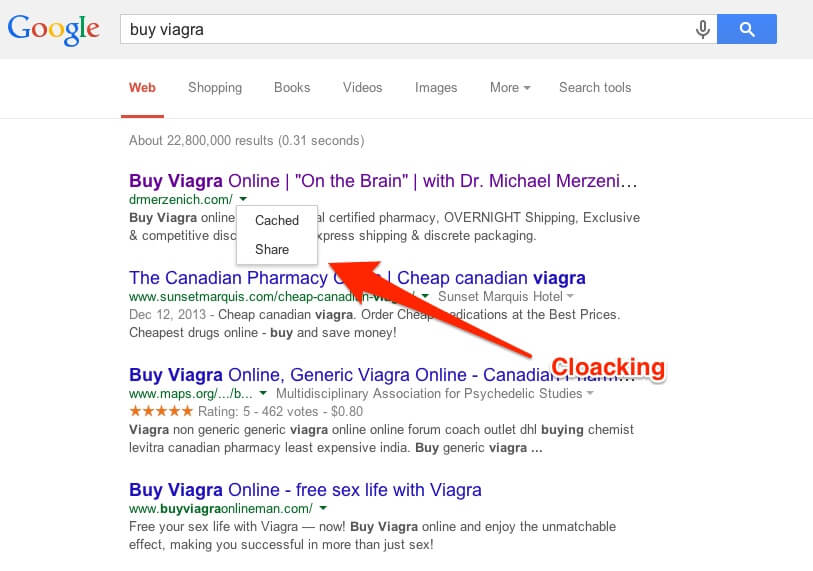Expand arrow next to sunsetmarquis.com URL
The width and height of the screenshot is (813, 571).
coord(425,296)
